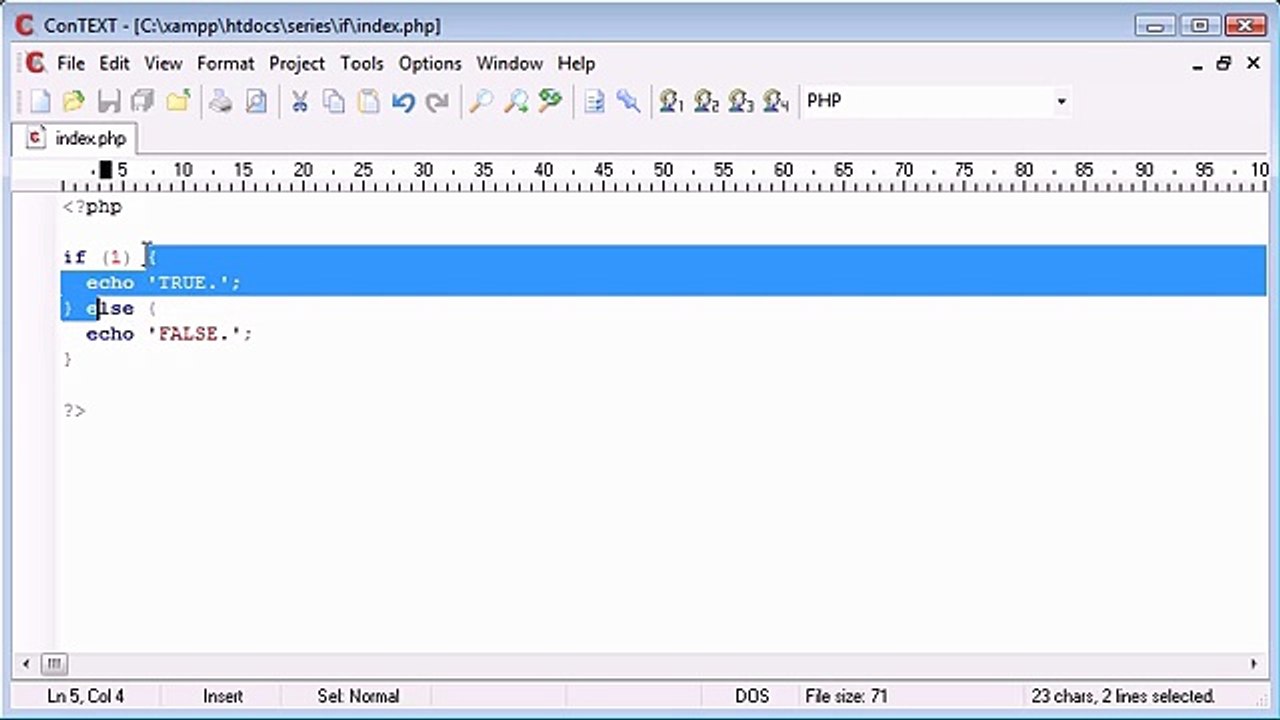
Task: Open the Edit menu
Action: [114, 63]
